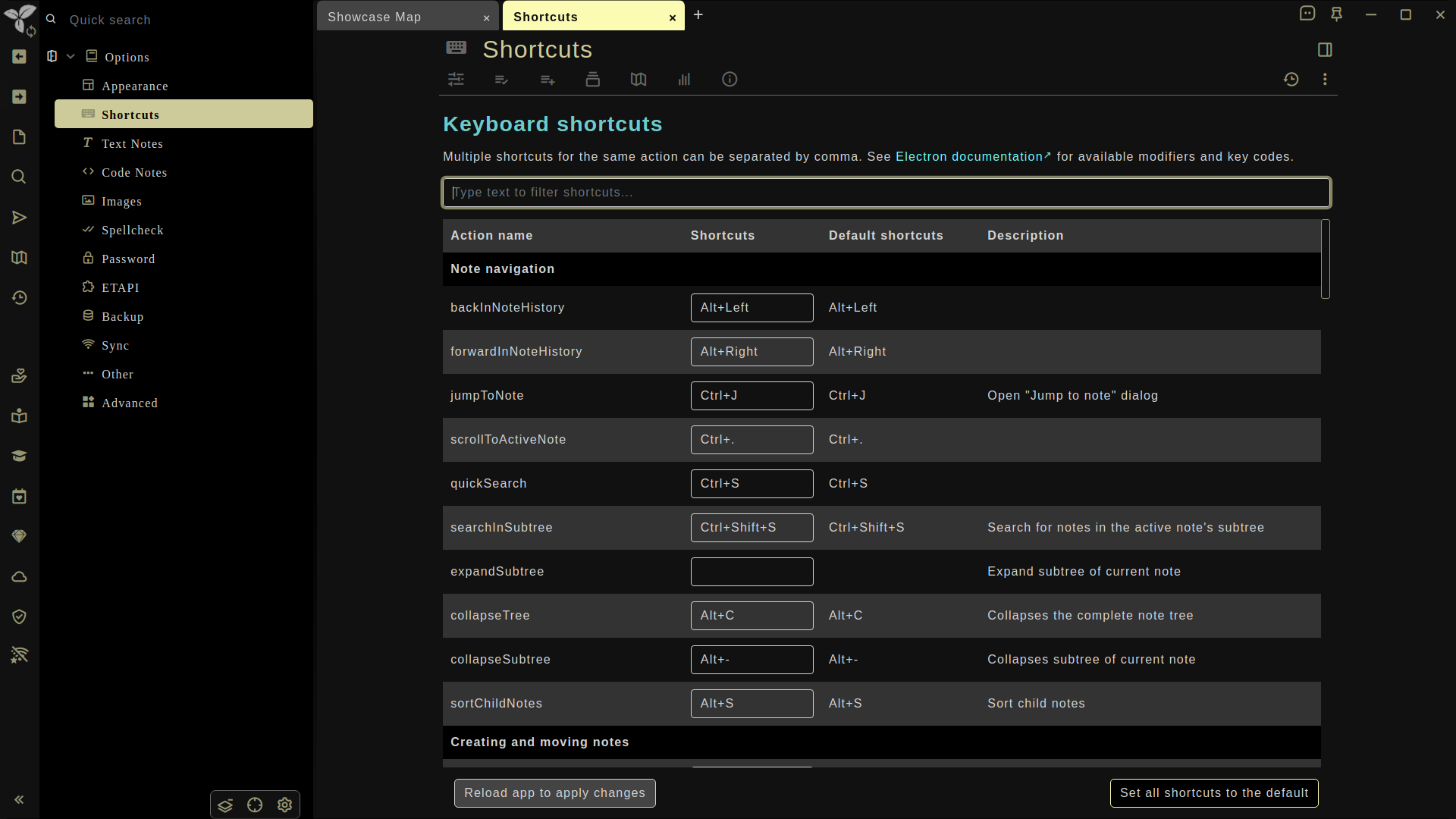
Task: Click the chat face icon in title bar
Action: [x=1307, y=14]
